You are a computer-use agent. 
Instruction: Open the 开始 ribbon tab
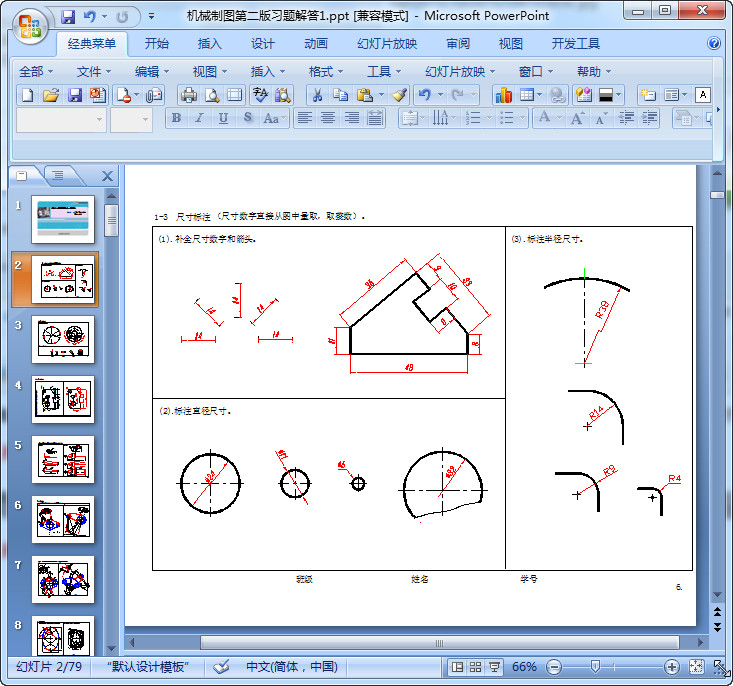157,43
